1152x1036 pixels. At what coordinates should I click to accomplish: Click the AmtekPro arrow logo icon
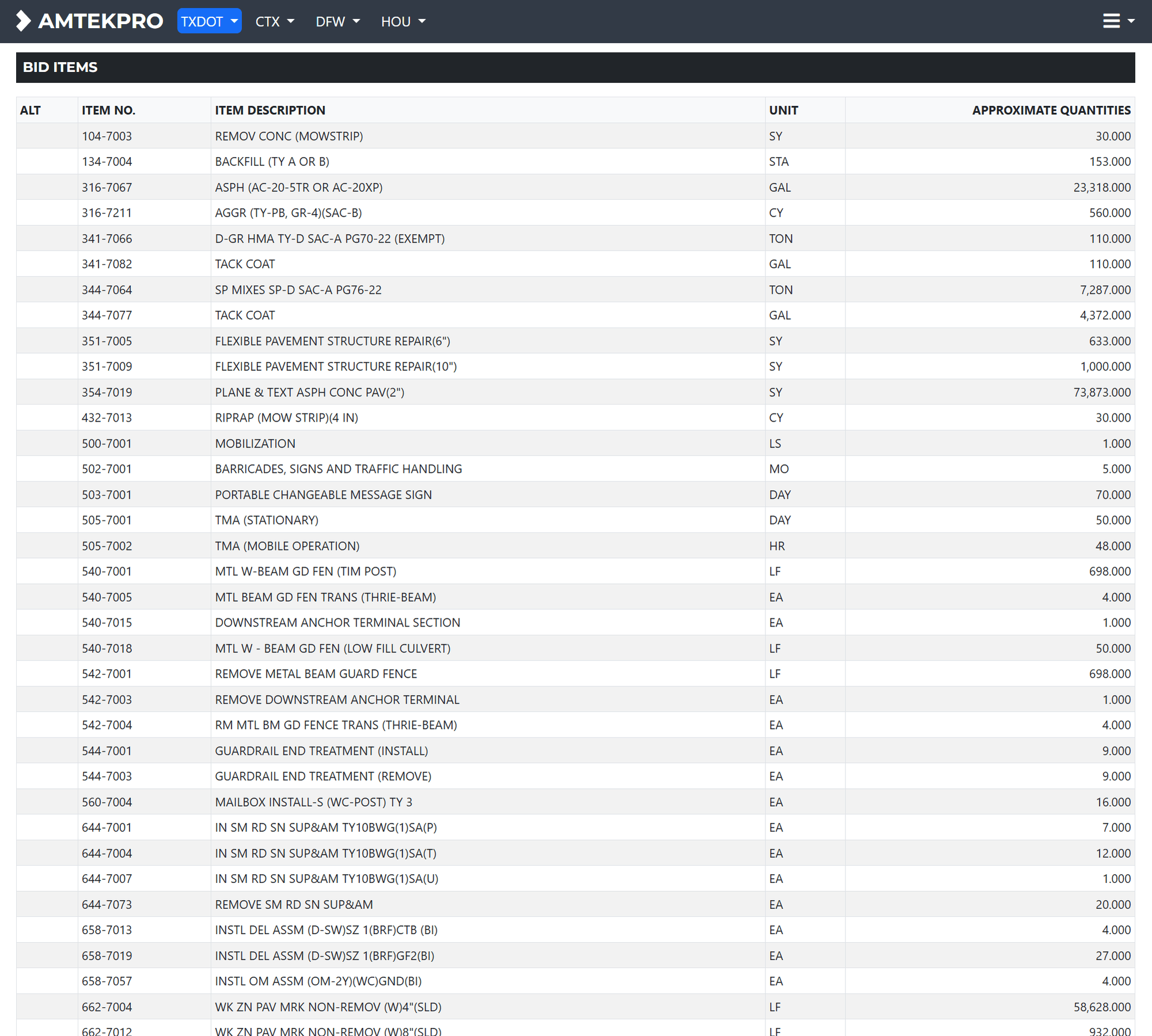[x=23, y=21]
